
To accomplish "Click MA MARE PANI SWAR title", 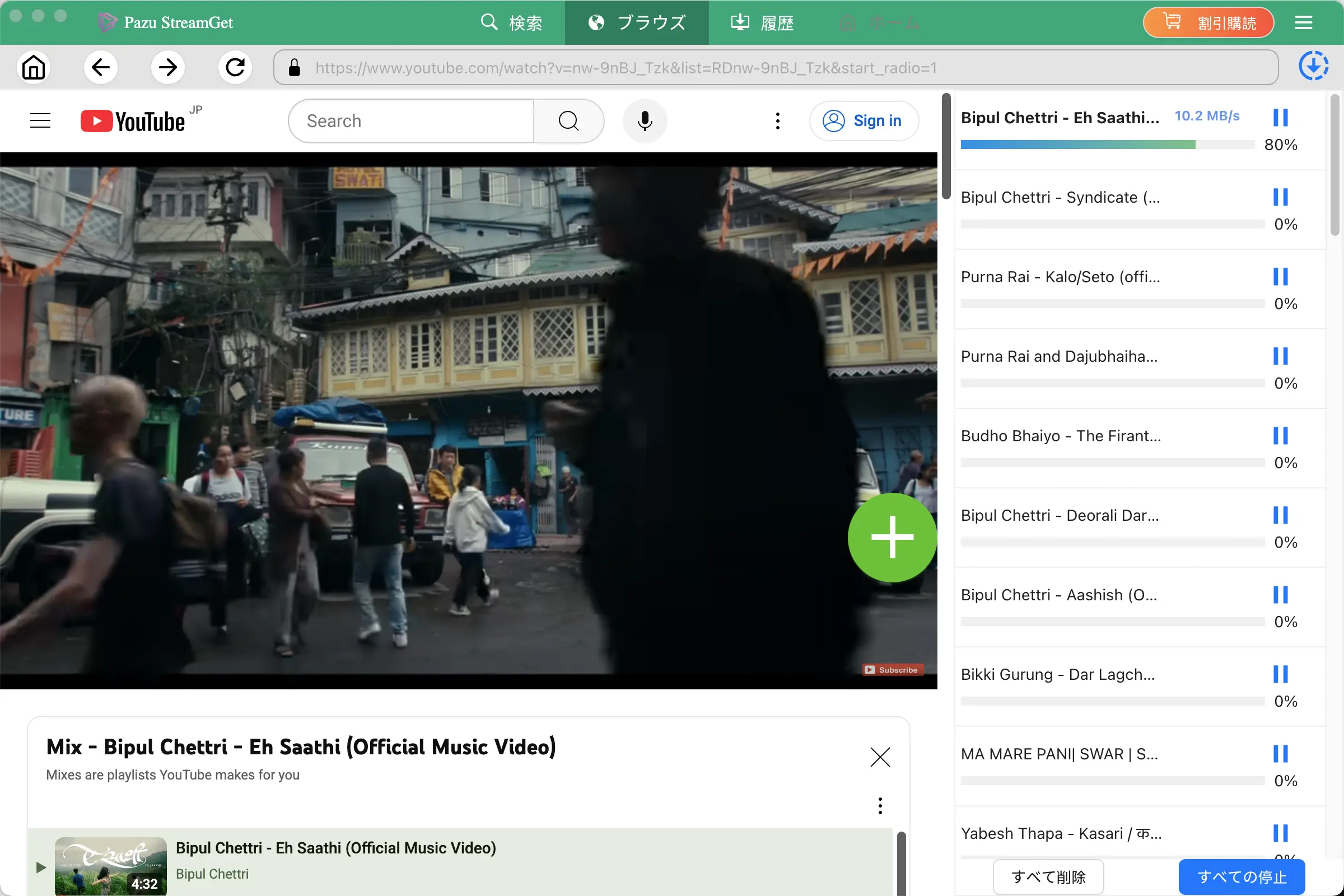I will (1059, 753).
